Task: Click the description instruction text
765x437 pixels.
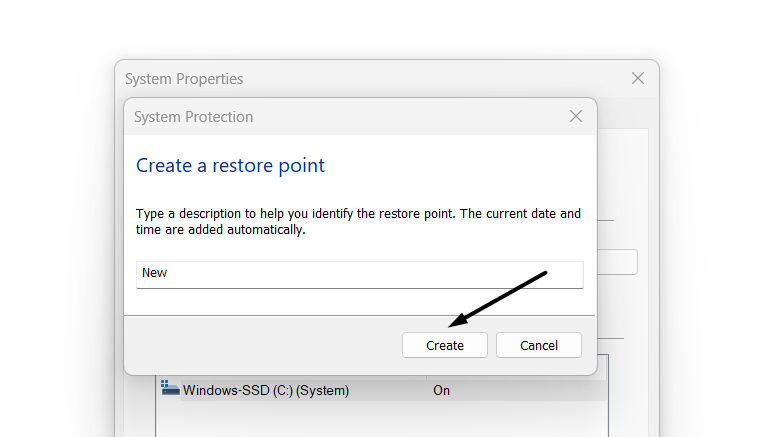Action: [x=358, y=214]
